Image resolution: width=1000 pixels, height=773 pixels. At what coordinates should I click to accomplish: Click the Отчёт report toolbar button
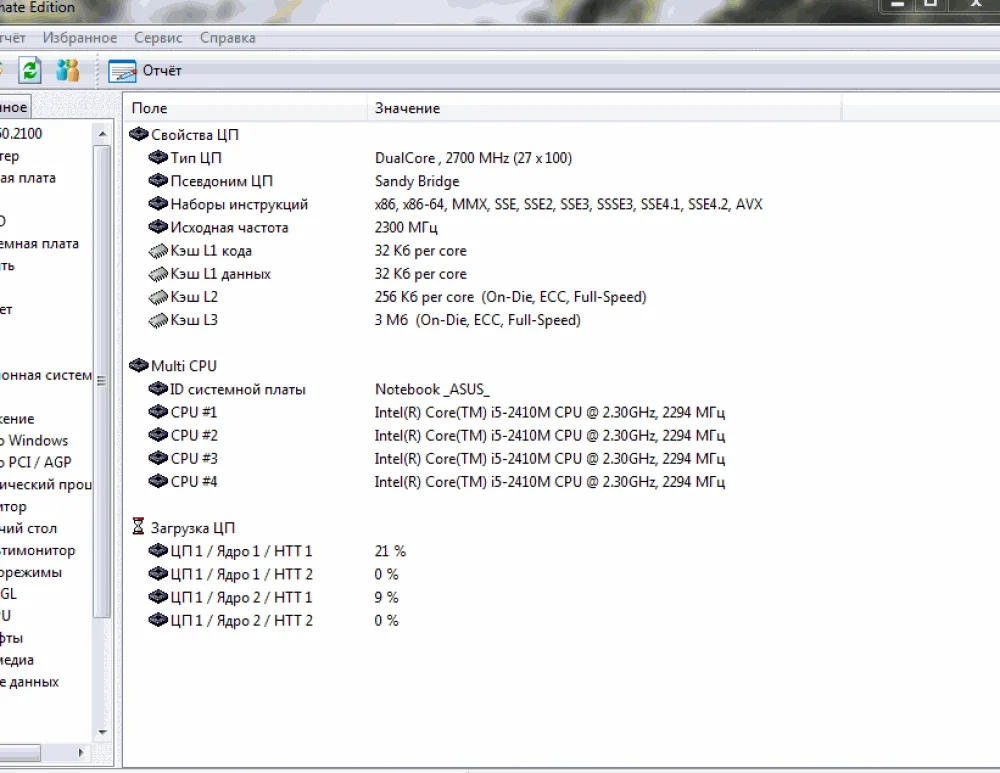(145, 71)
